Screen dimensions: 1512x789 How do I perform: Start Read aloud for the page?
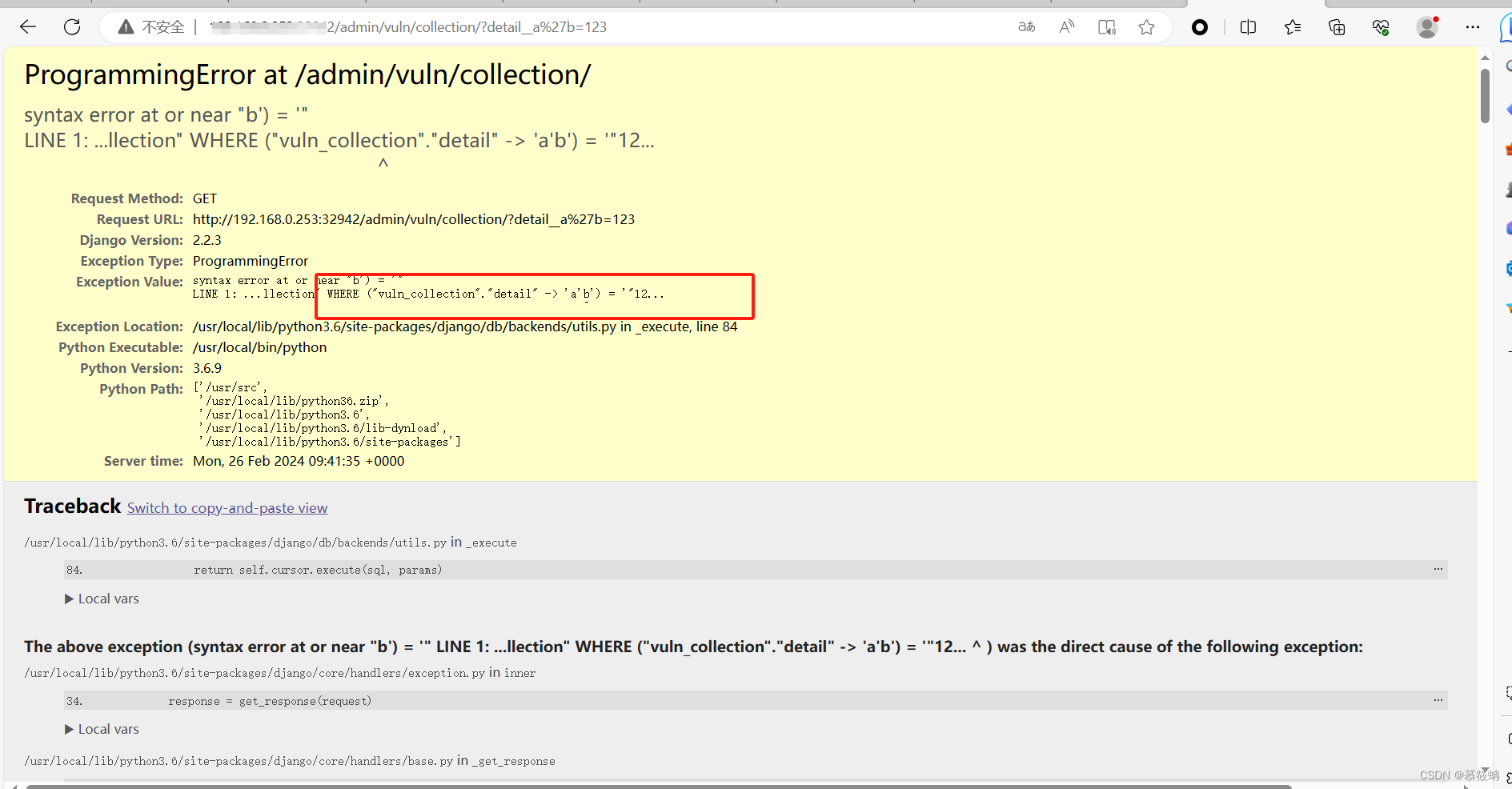(1066, 26)
